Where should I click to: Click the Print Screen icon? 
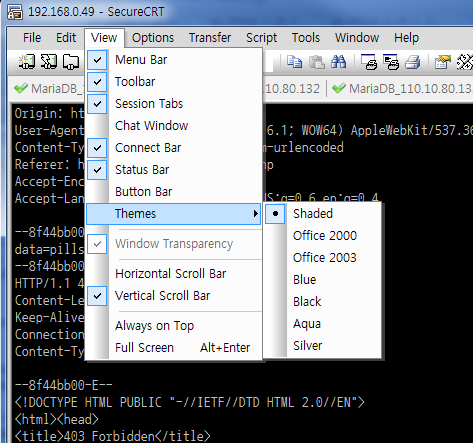click(x=369, y=62)
